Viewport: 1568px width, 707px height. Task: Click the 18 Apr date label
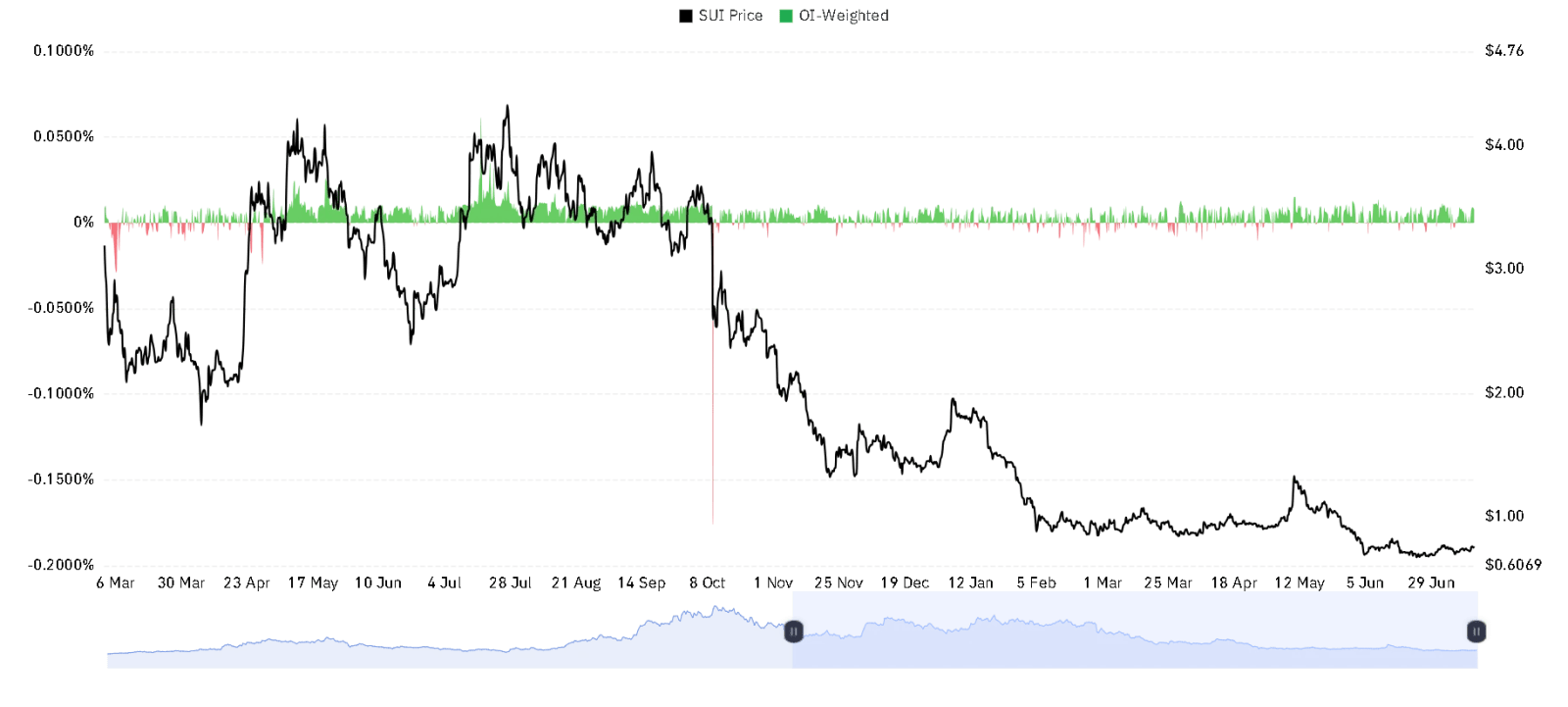pyautogui.click(x=1234, y=582)
